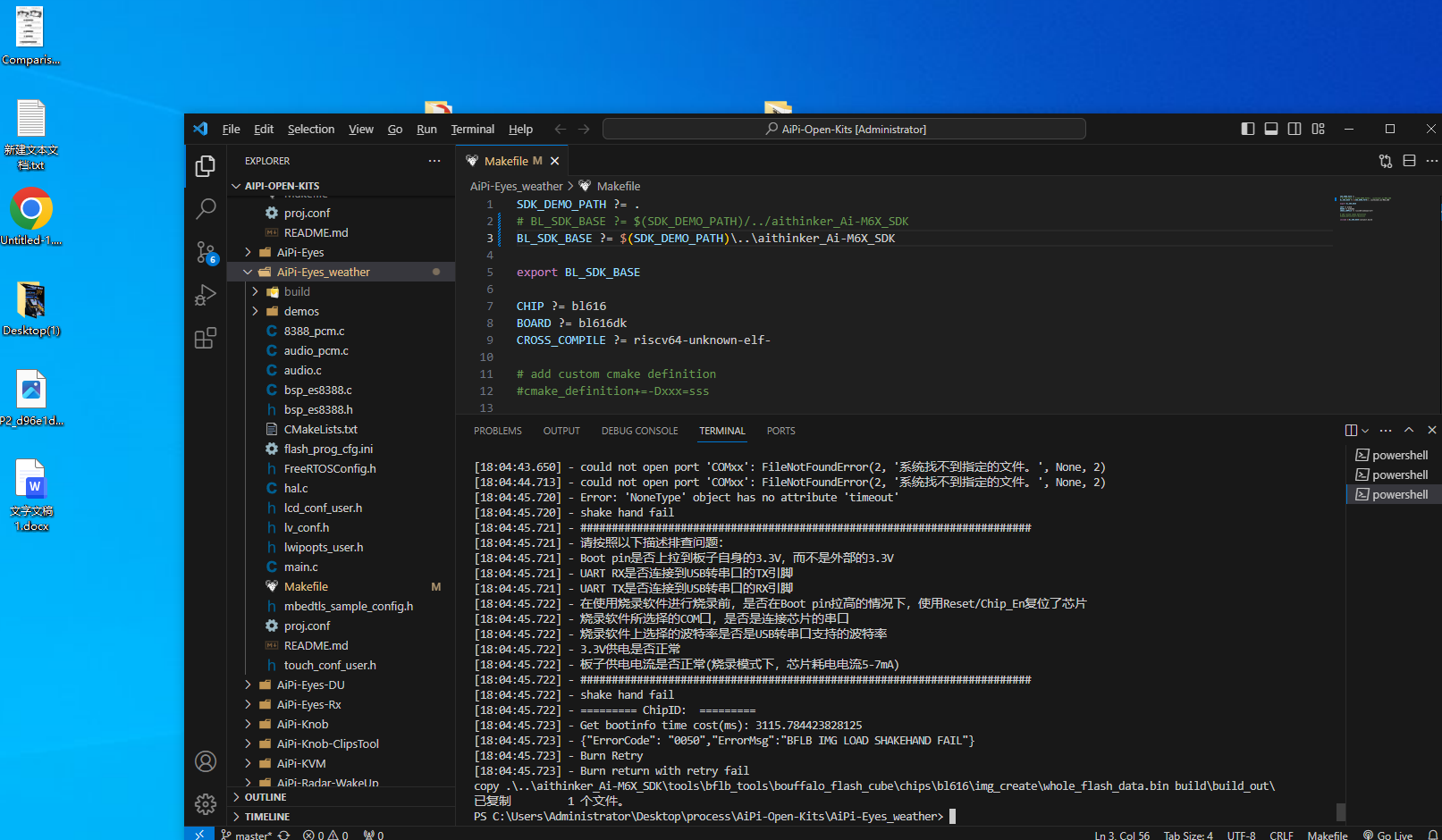The image size is (1442, 840).
Task: Change the Tab Size: 4 indentation setting
Action: pos(1188,835)
